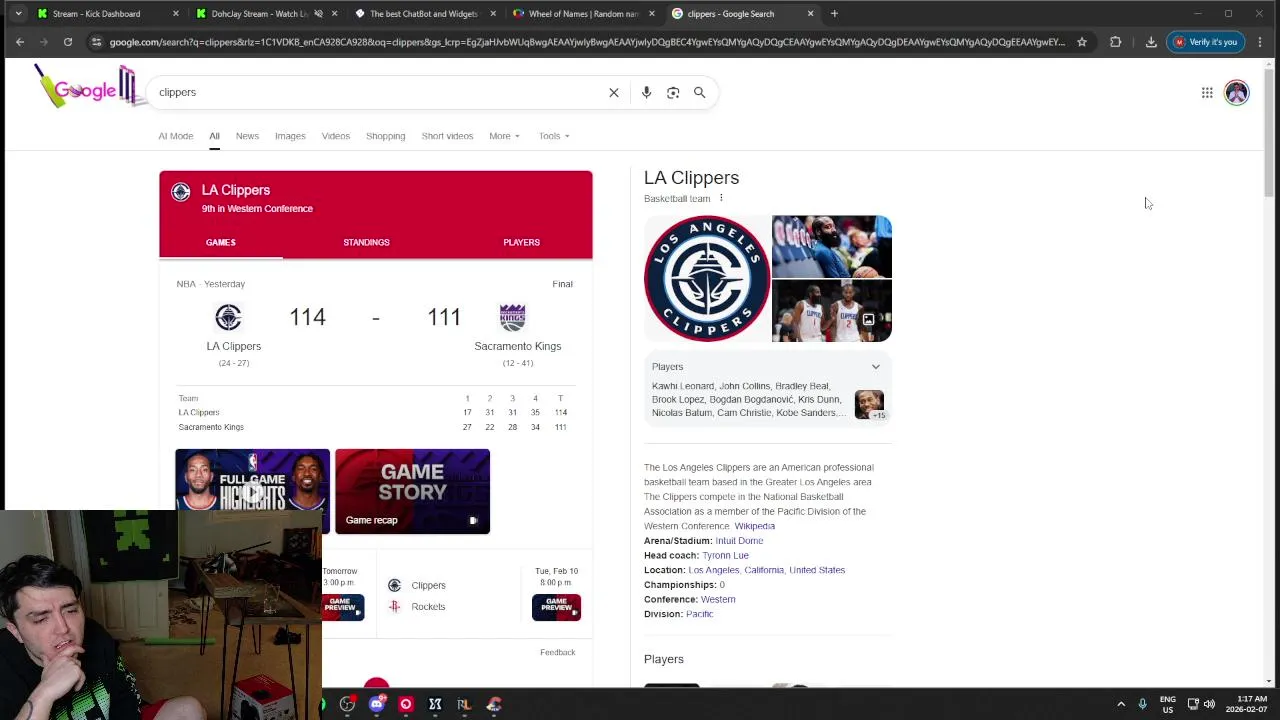Switch to AI Mode
The image size is (1280, 720).
point(176,136)
